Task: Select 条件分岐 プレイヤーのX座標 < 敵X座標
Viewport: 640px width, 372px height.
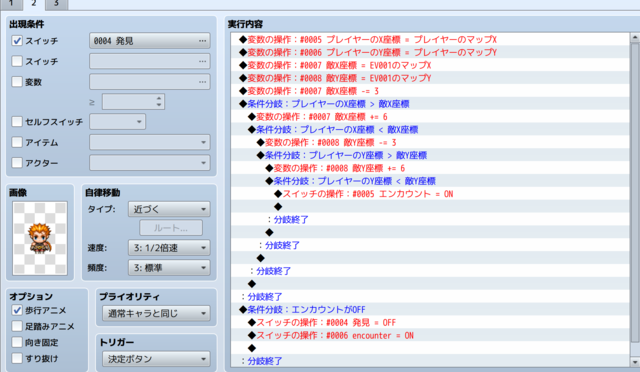Action: point(430,129)
